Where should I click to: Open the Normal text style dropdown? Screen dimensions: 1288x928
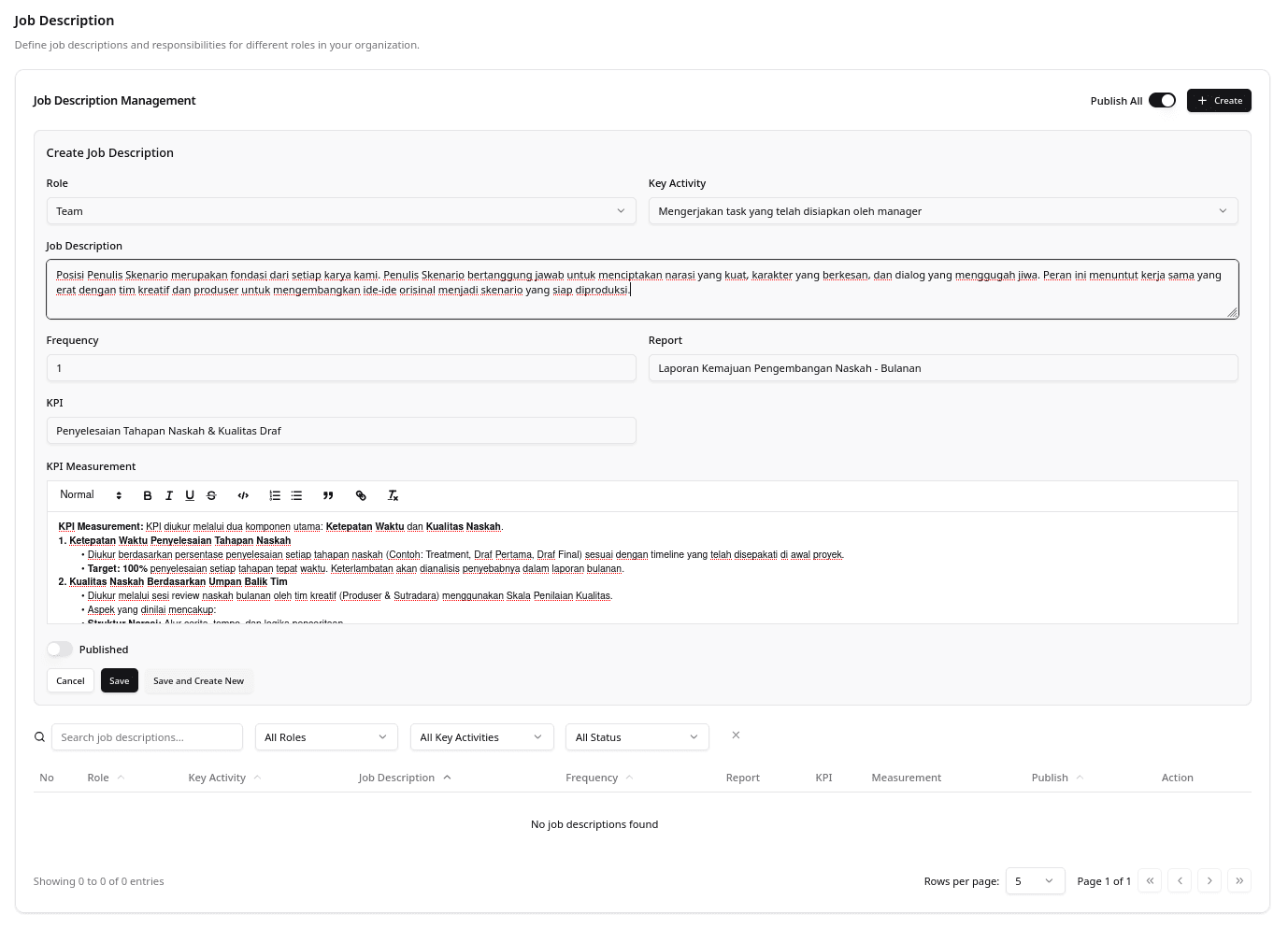click(x=91, y=495)
